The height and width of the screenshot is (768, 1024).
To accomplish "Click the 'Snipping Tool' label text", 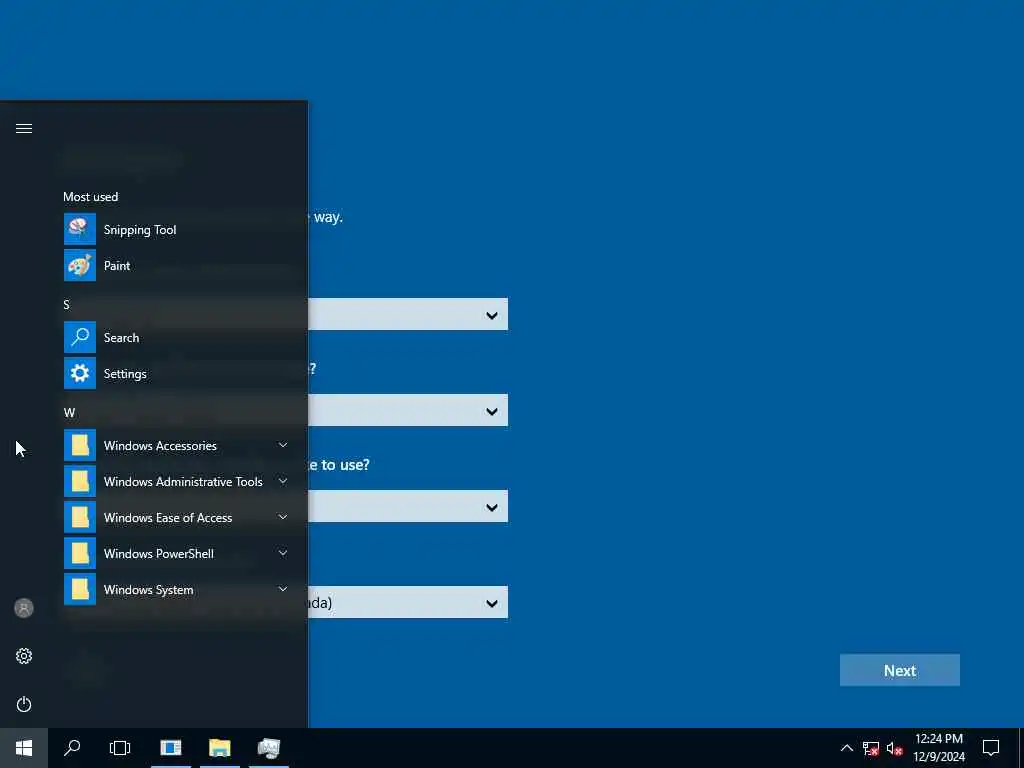I will (140, 230).
